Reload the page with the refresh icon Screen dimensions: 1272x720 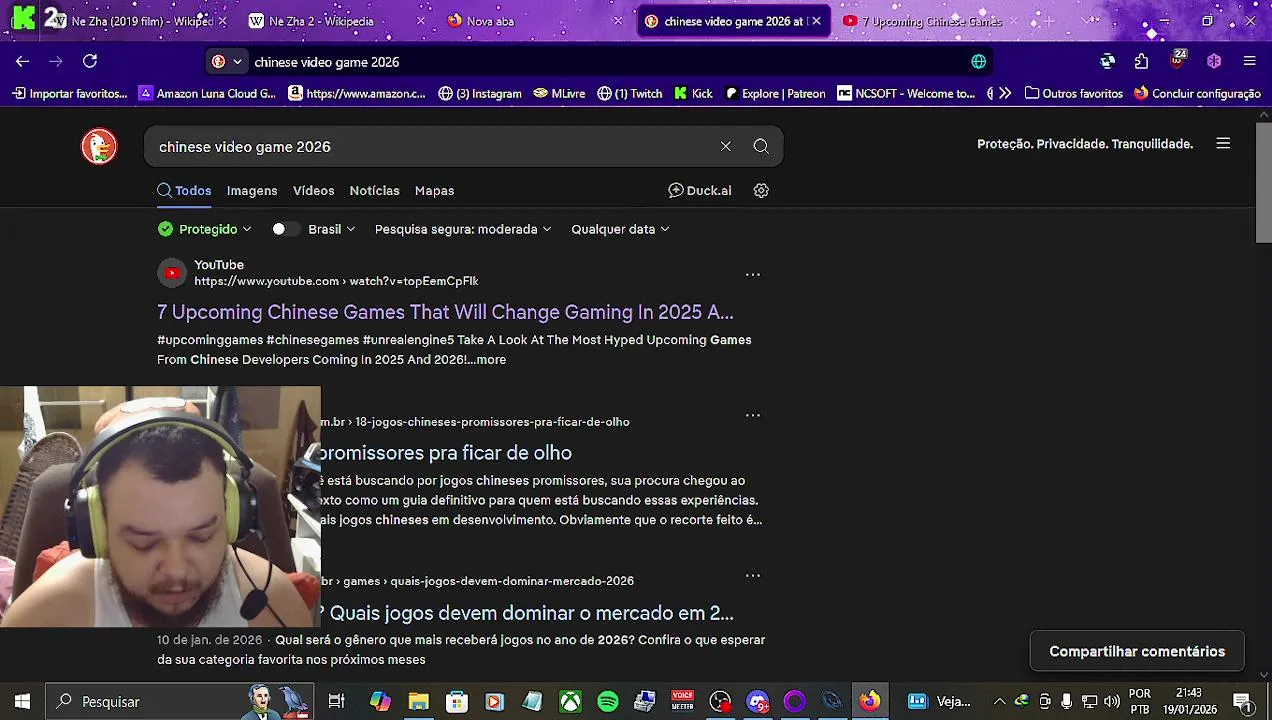click(x=90, y=61)
